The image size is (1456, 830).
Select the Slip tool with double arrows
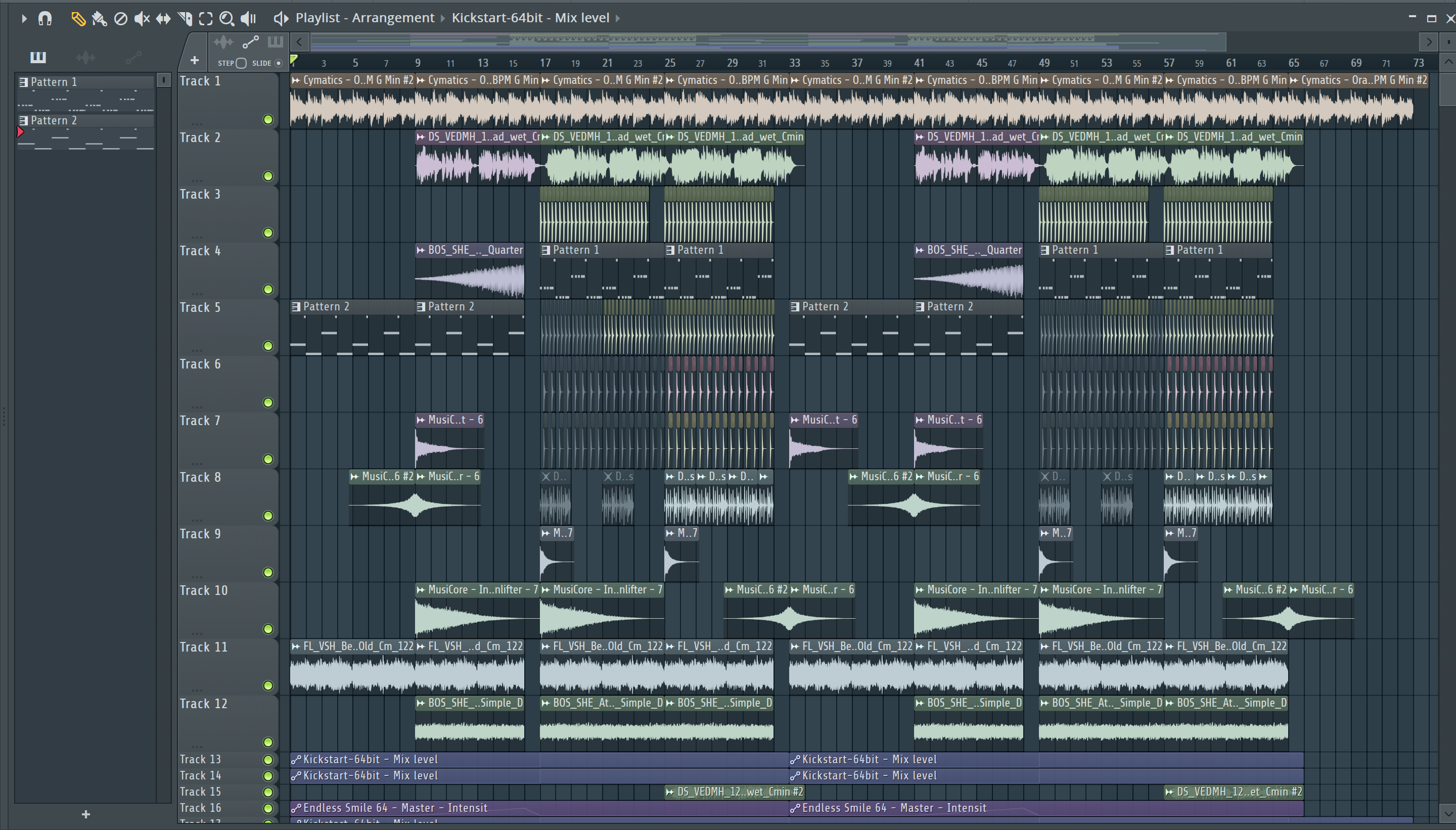tap(163, 19)
